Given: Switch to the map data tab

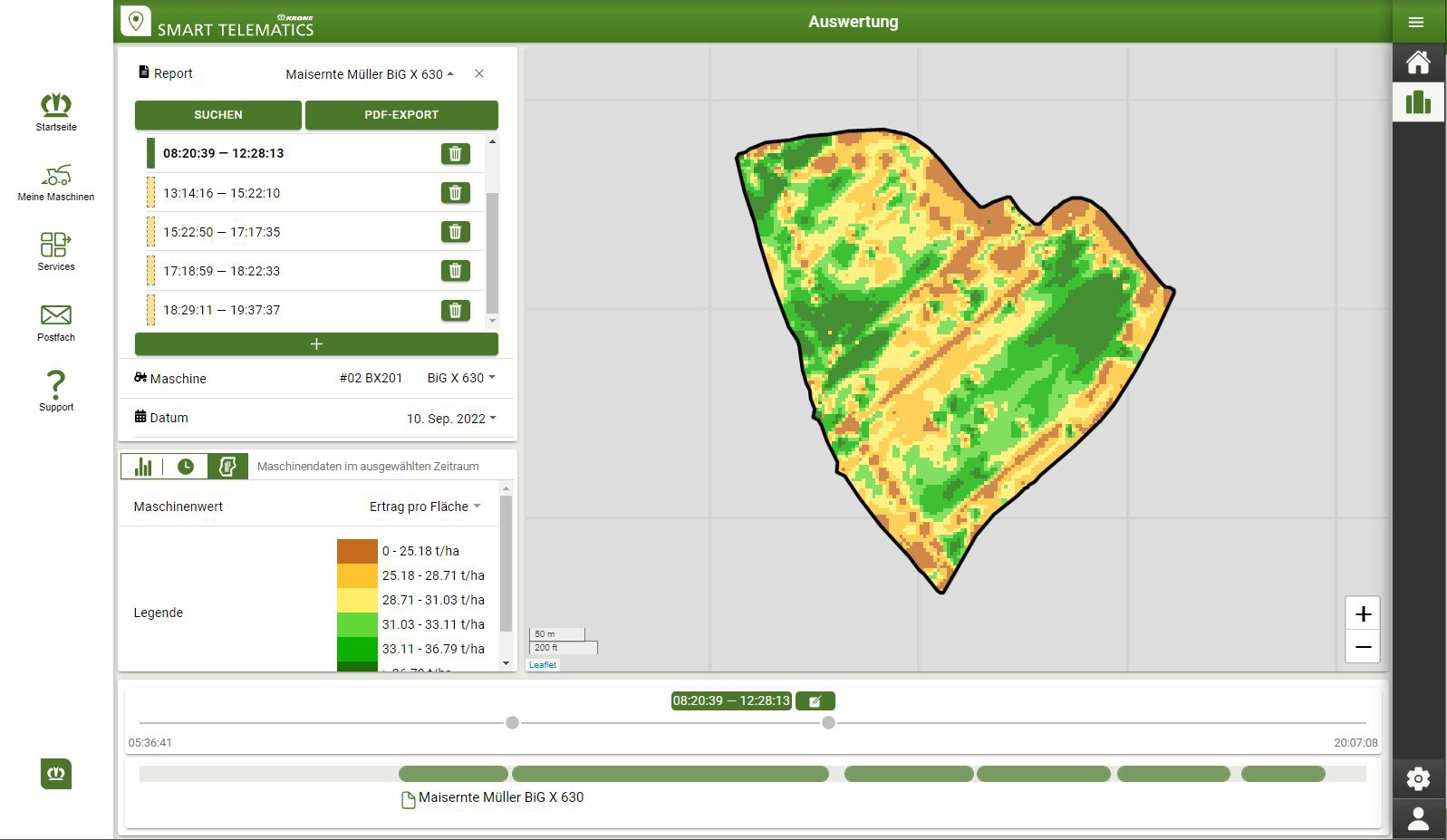Looking at the screenshot, I should [x=227, y=467].
